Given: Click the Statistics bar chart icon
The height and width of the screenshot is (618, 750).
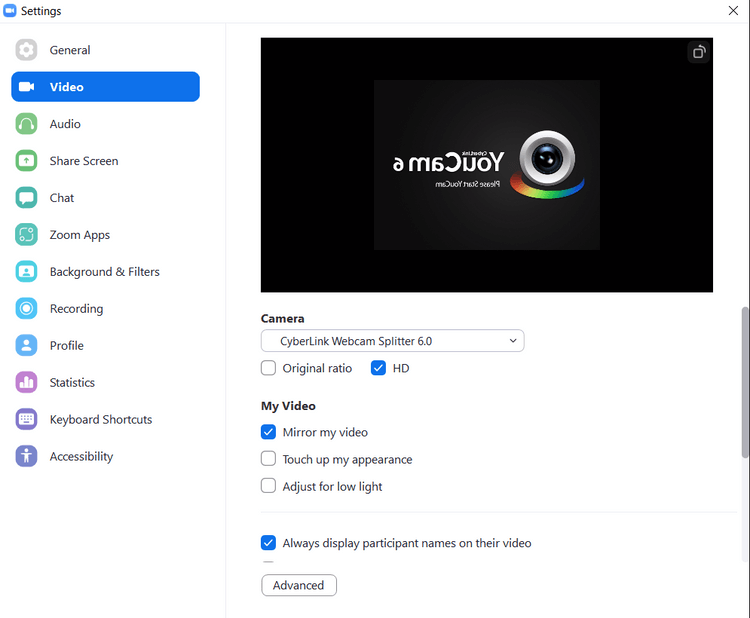Looking at the screenshot, I should point(26,382).
